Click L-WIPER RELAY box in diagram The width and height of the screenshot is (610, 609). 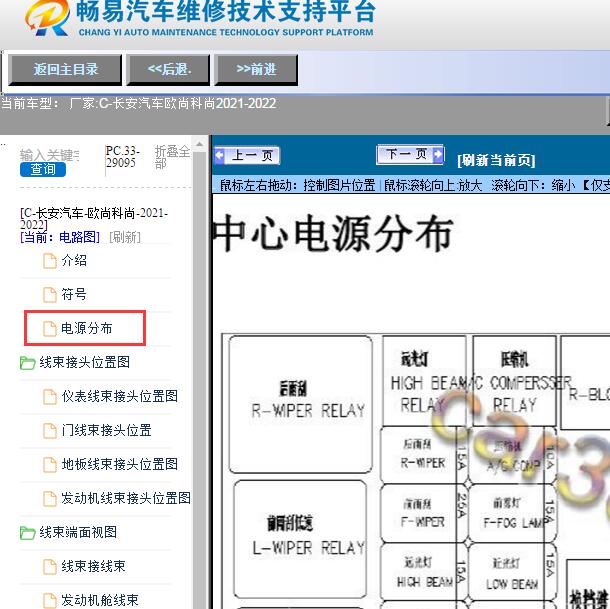pos(300,539)
